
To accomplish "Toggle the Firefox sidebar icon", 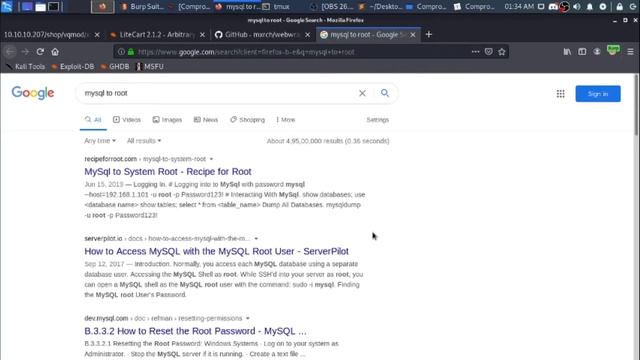I will [x=582, y=52].
